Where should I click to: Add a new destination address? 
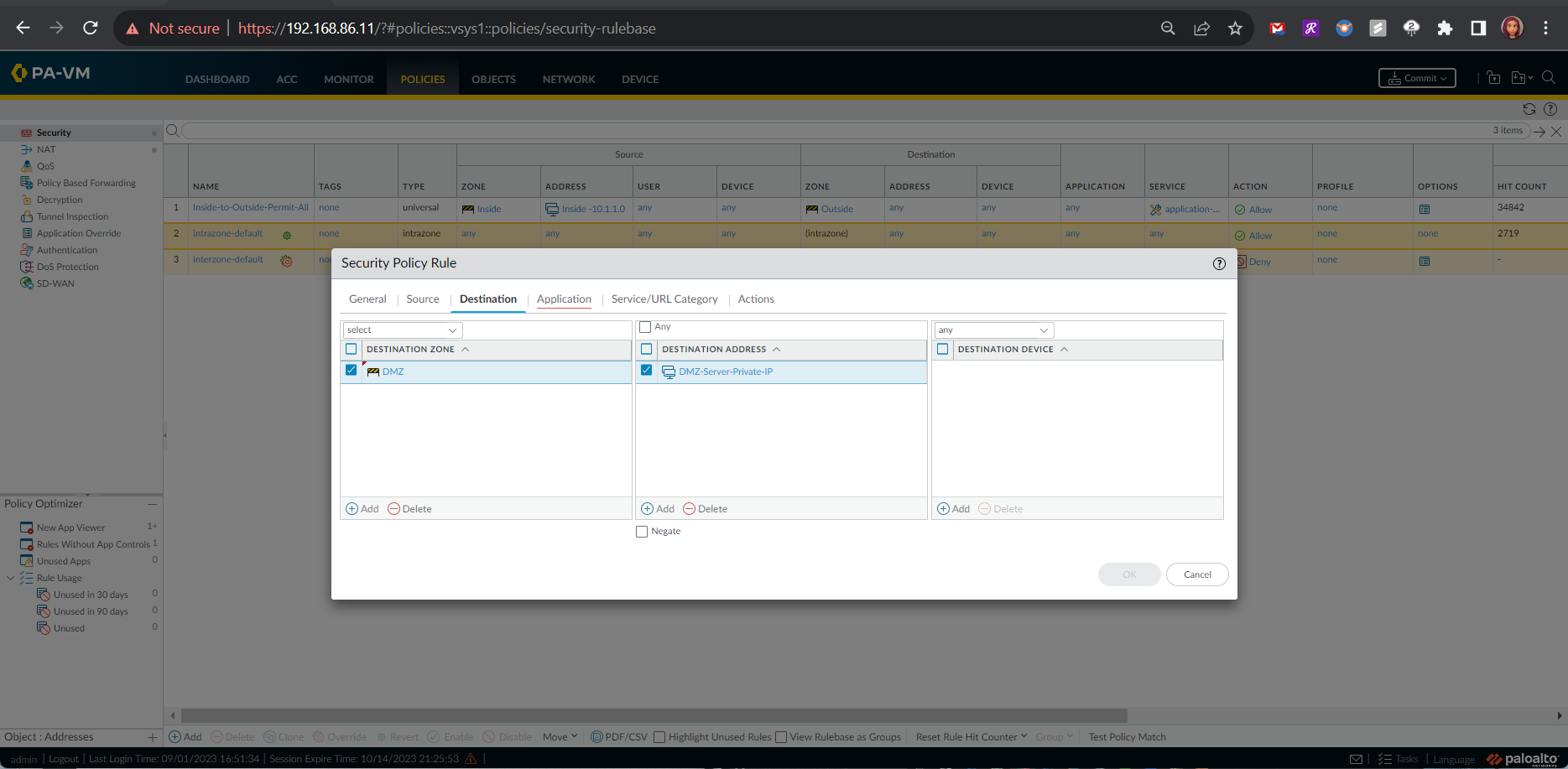coord(658,508)
